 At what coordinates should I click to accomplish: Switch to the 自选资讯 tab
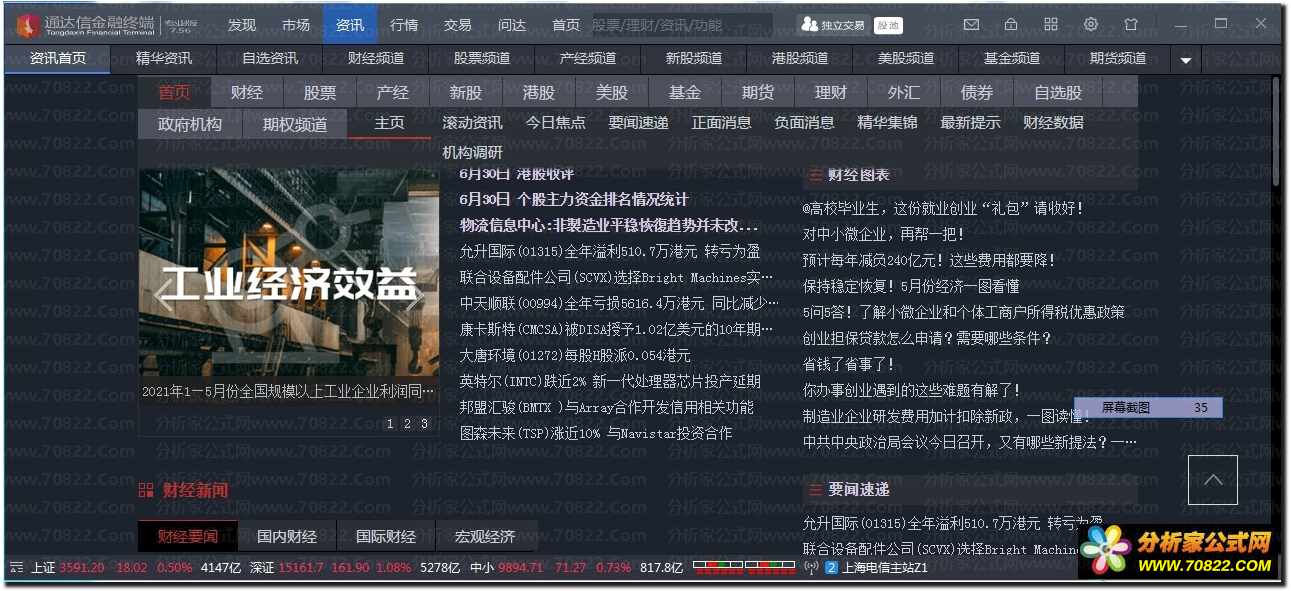tap(270, 59)
